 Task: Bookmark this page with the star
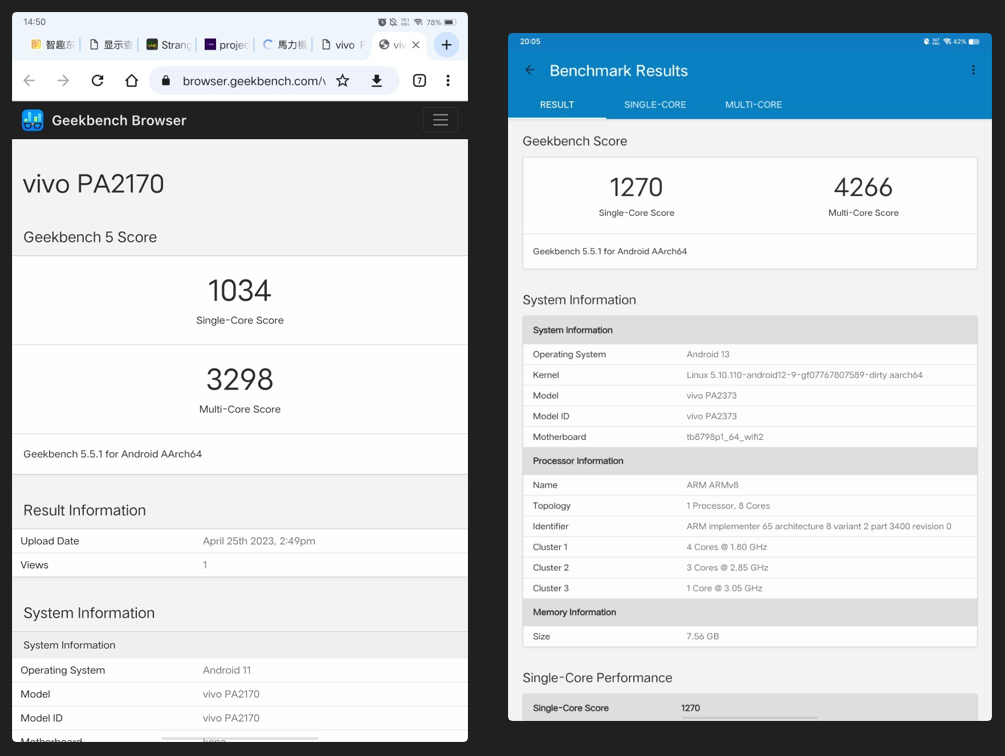coord(343,81)
